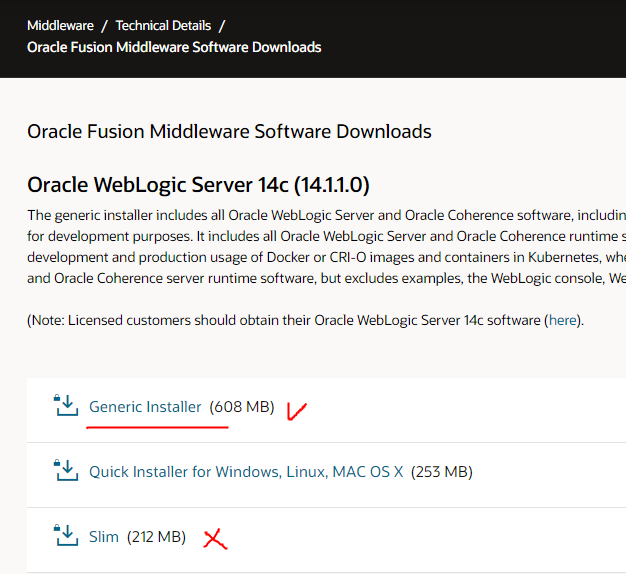The height and width of the screenshot is (574, 626).
Task: Click the download icon beside Quick Installer
Action: point(65,471)
